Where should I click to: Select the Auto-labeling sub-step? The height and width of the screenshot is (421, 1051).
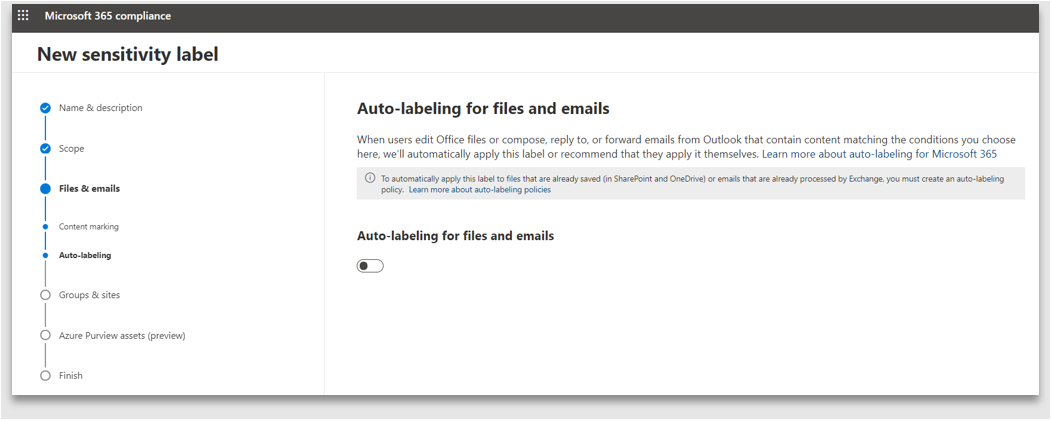(x=85, y=255)
